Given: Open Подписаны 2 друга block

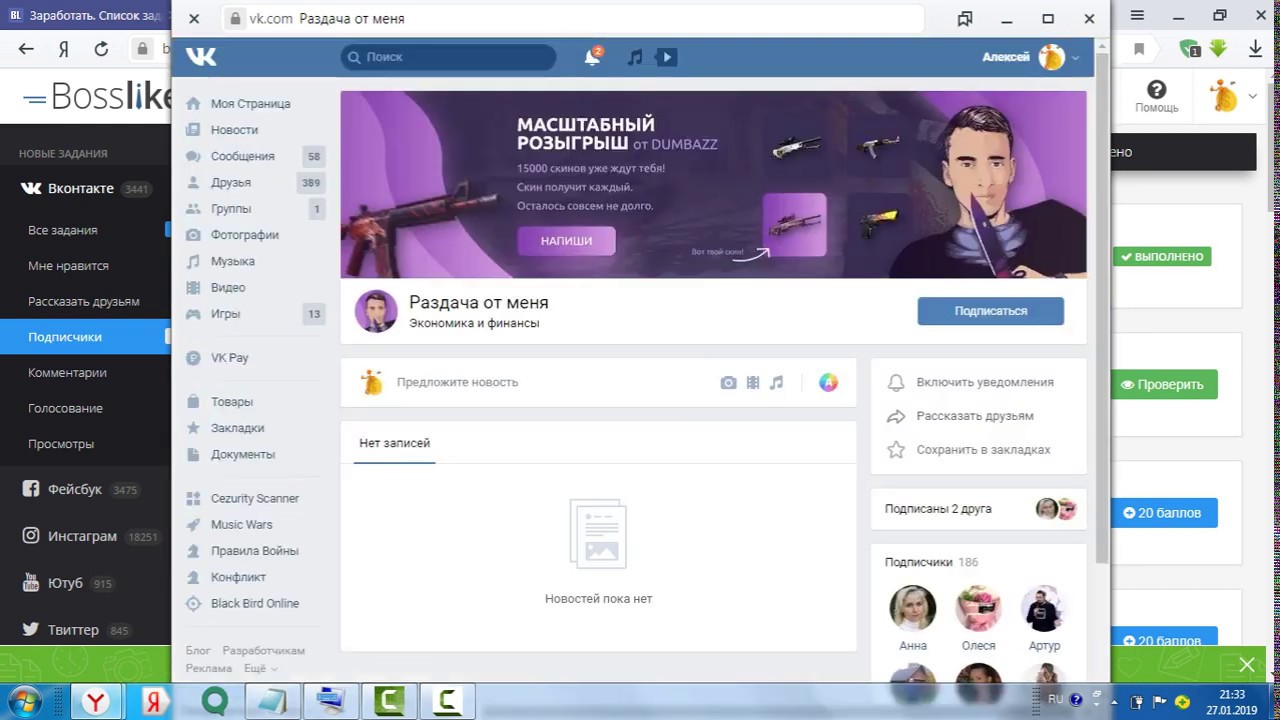Looking at the screenshot, I should point(978,509).
